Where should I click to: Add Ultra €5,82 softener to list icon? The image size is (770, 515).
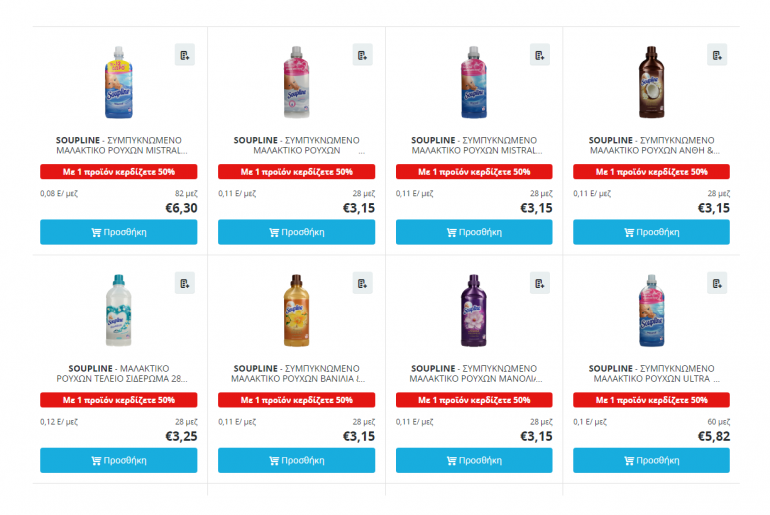717,283
